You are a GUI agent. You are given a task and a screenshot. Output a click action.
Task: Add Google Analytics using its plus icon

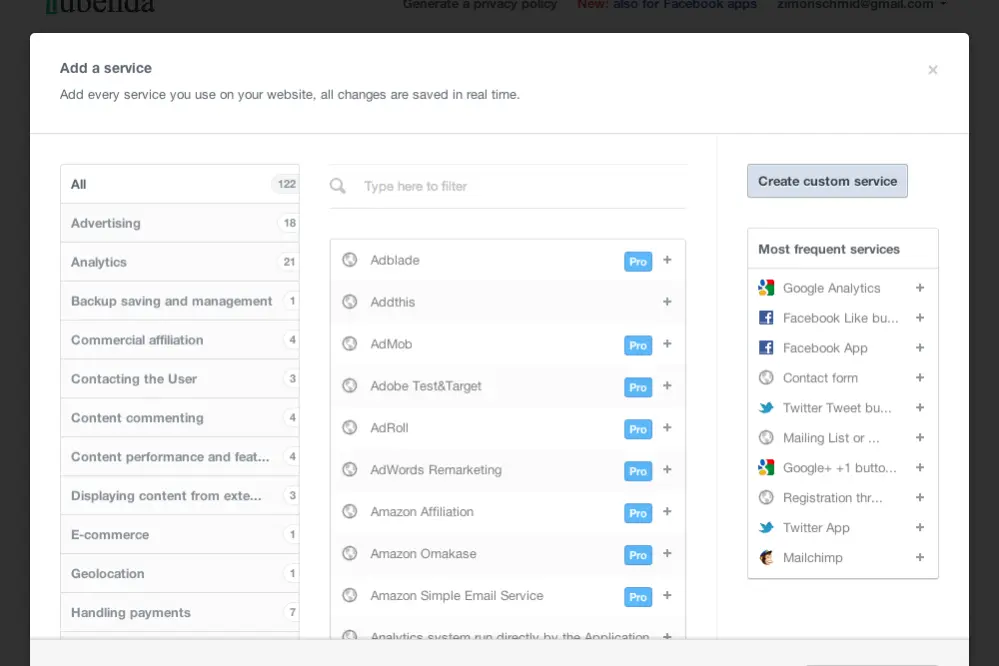pos(919,288)
